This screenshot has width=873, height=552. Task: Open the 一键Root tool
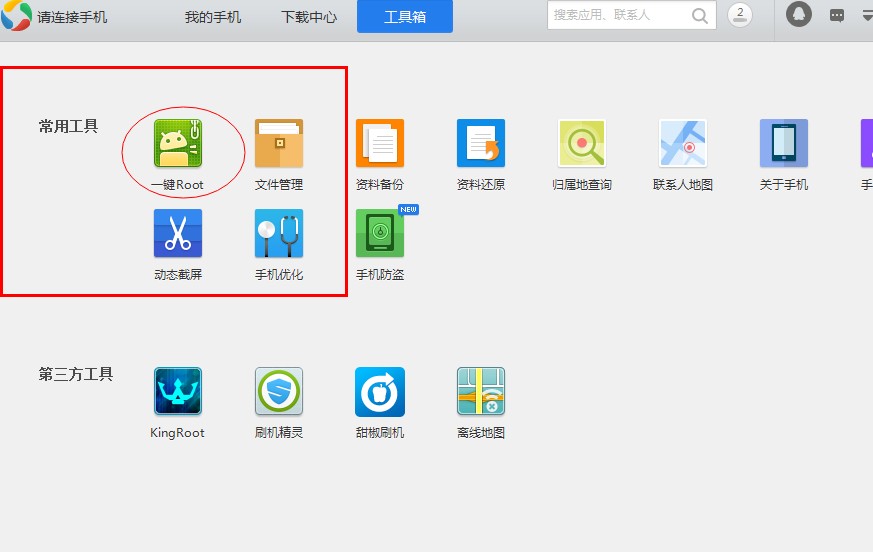pyautogui.click(x=178, y=144)
